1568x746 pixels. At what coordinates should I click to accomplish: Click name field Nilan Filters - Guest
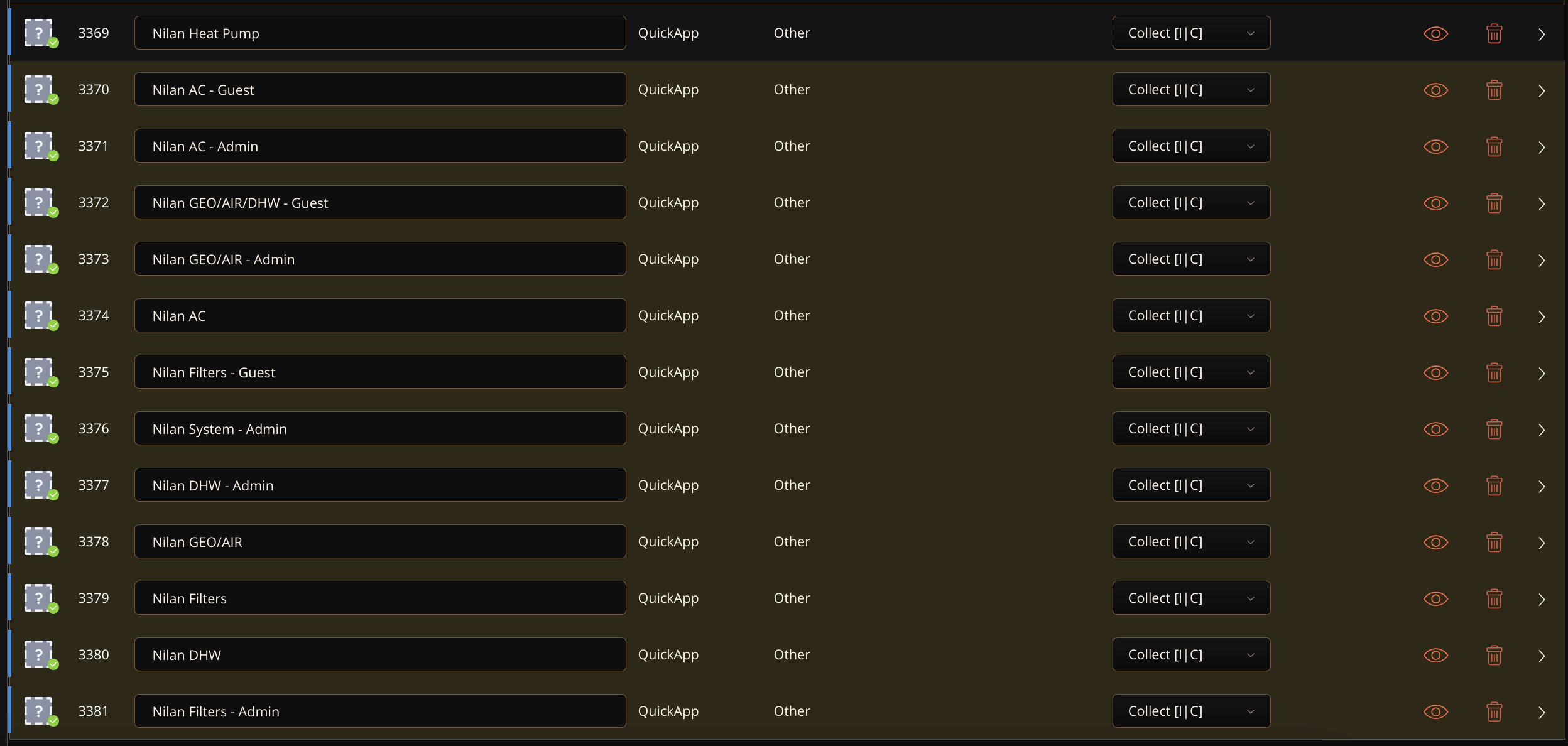(x=380, y=372)
